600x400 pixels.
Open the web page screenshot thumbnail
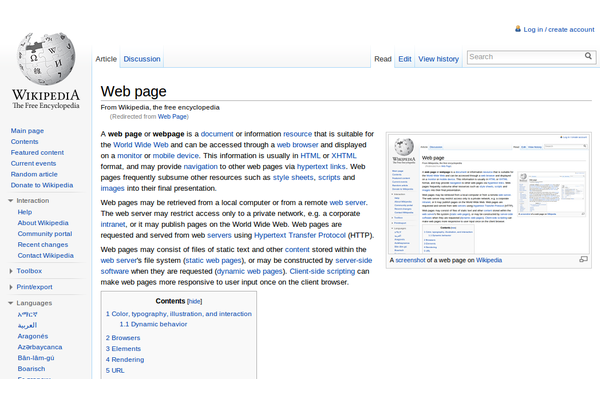coord(489,194)
